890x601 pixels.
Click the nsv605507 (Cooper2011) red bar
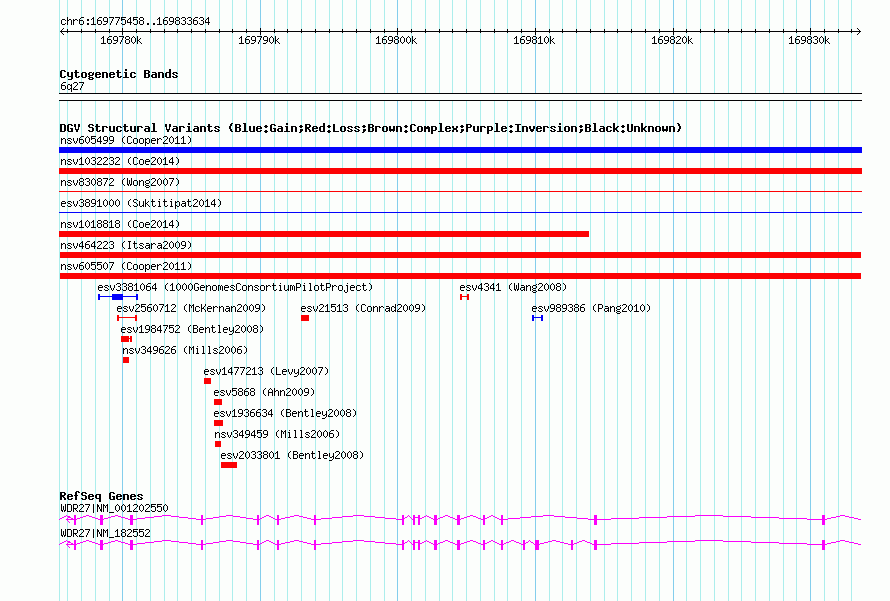click(460, 276)
